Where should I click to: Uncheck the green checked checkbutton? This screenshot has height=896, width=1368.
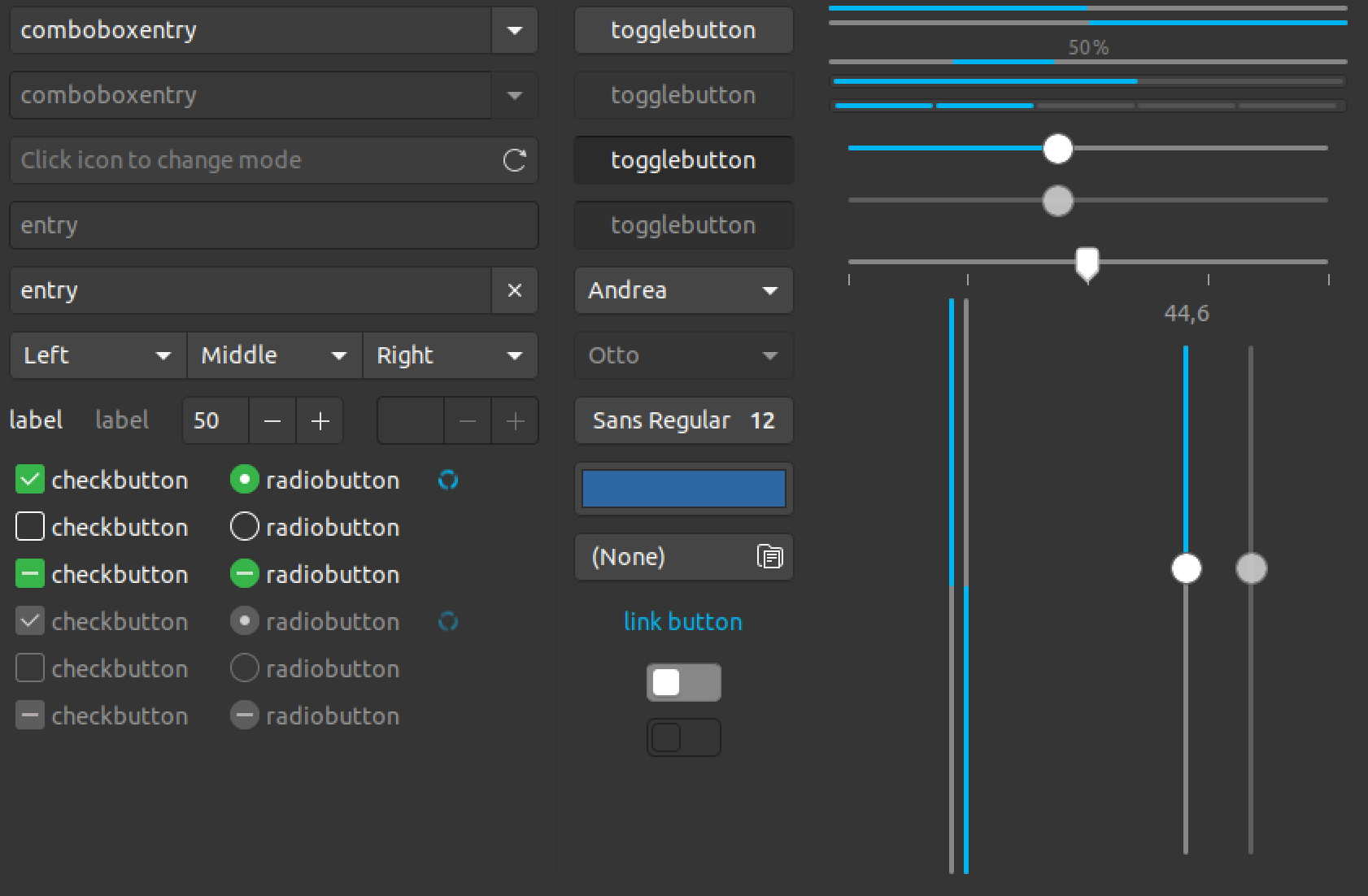pyautogui.click(x=30, y=480)
